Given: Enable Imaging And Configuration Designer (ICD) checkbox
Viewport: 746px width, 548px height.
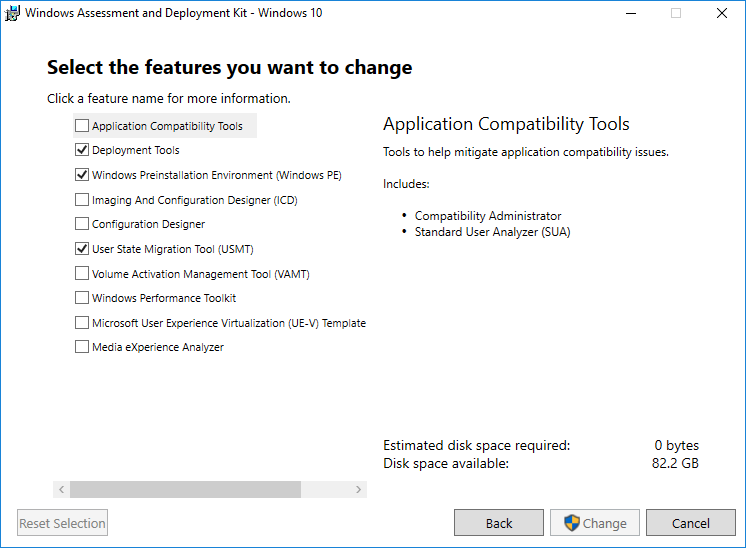Looking at the screenshot, I should point(82,199).
